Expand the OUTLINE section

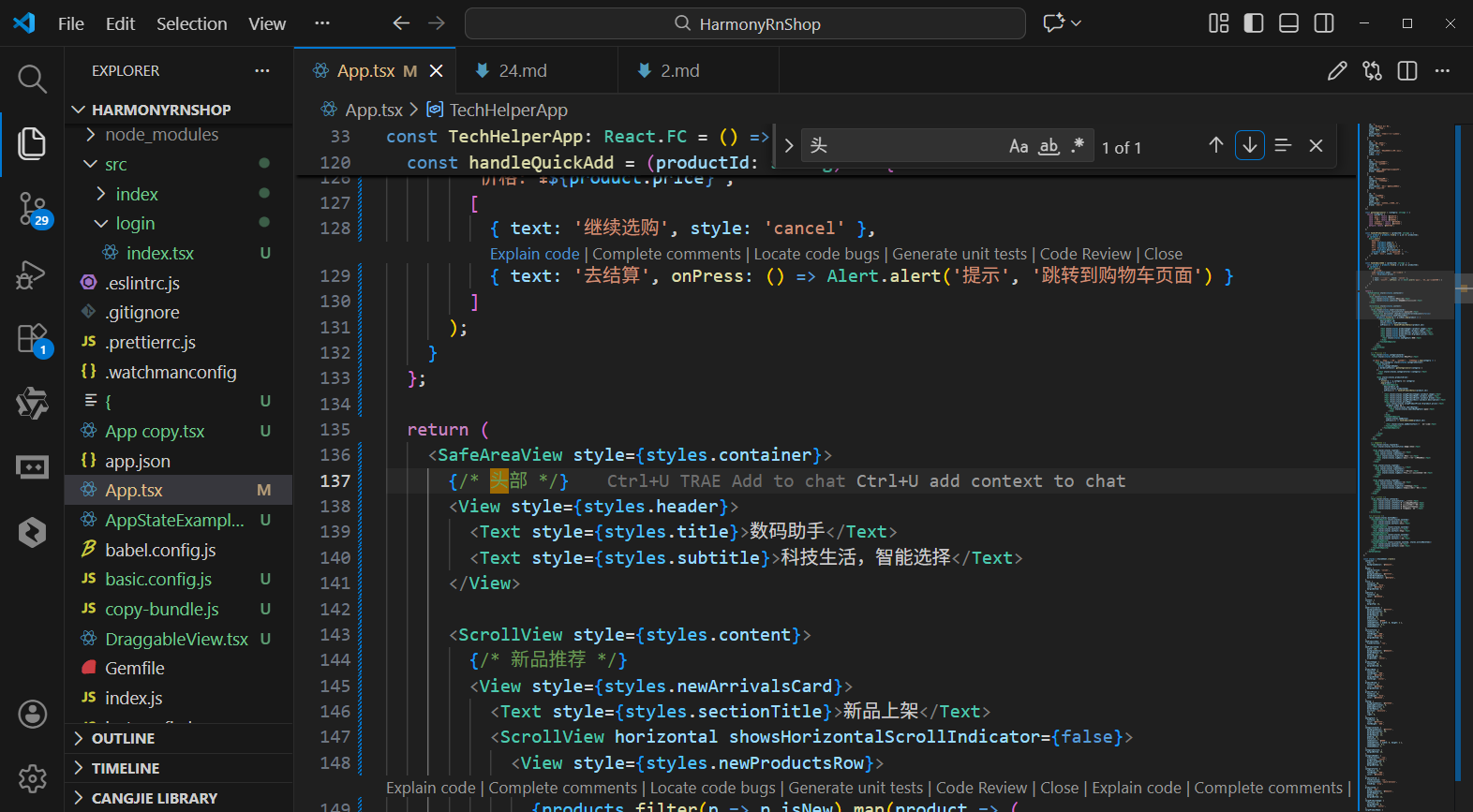pyautogui.click(x=178, y=738)
